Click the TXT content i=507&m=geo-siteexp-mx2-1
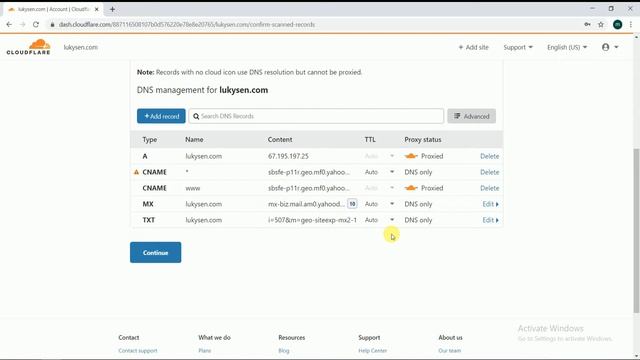 pyautogui.click(x=312, y=220)
